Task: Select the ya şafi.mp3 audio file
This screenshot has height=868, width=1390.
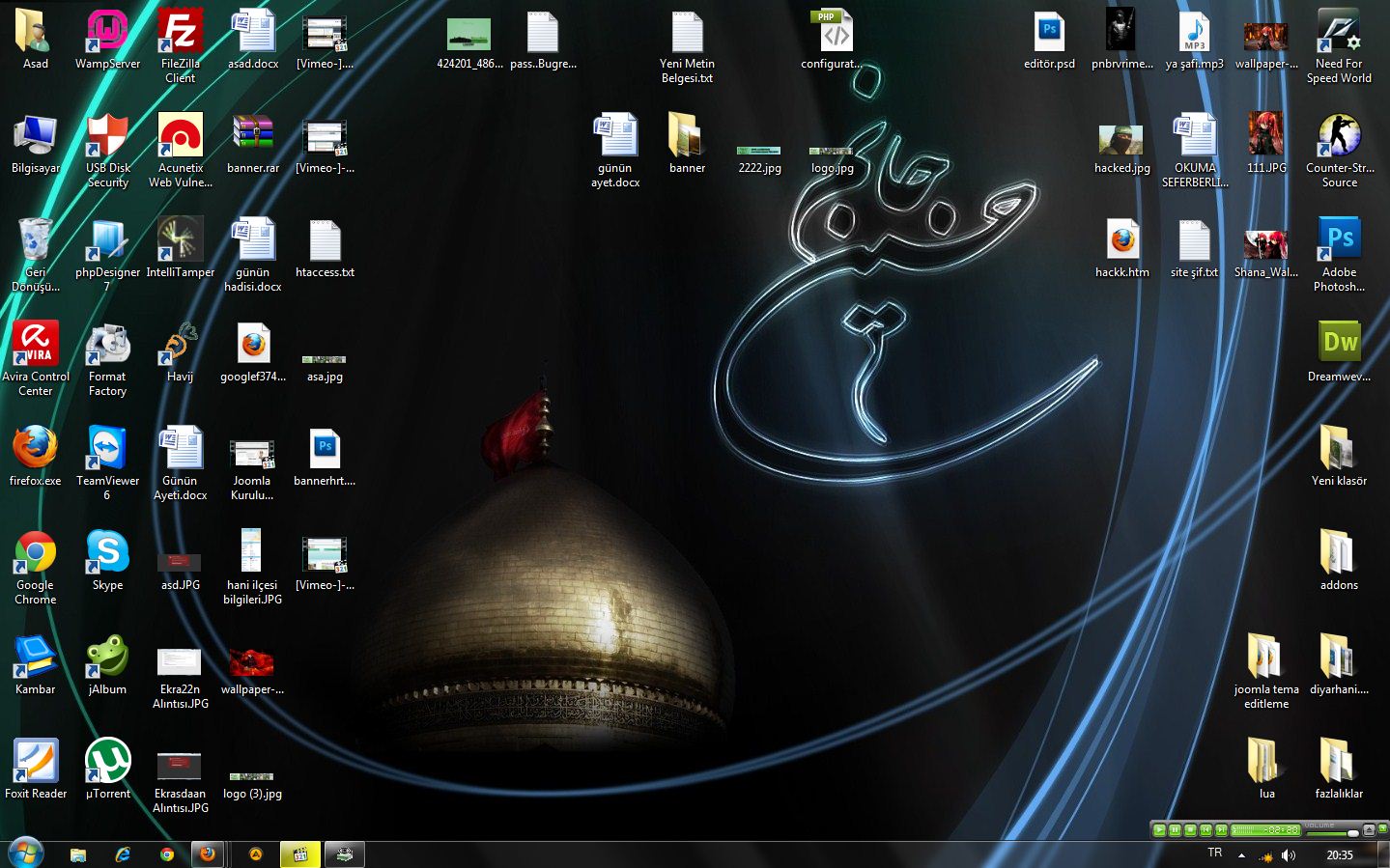Action: point(1195,40)
